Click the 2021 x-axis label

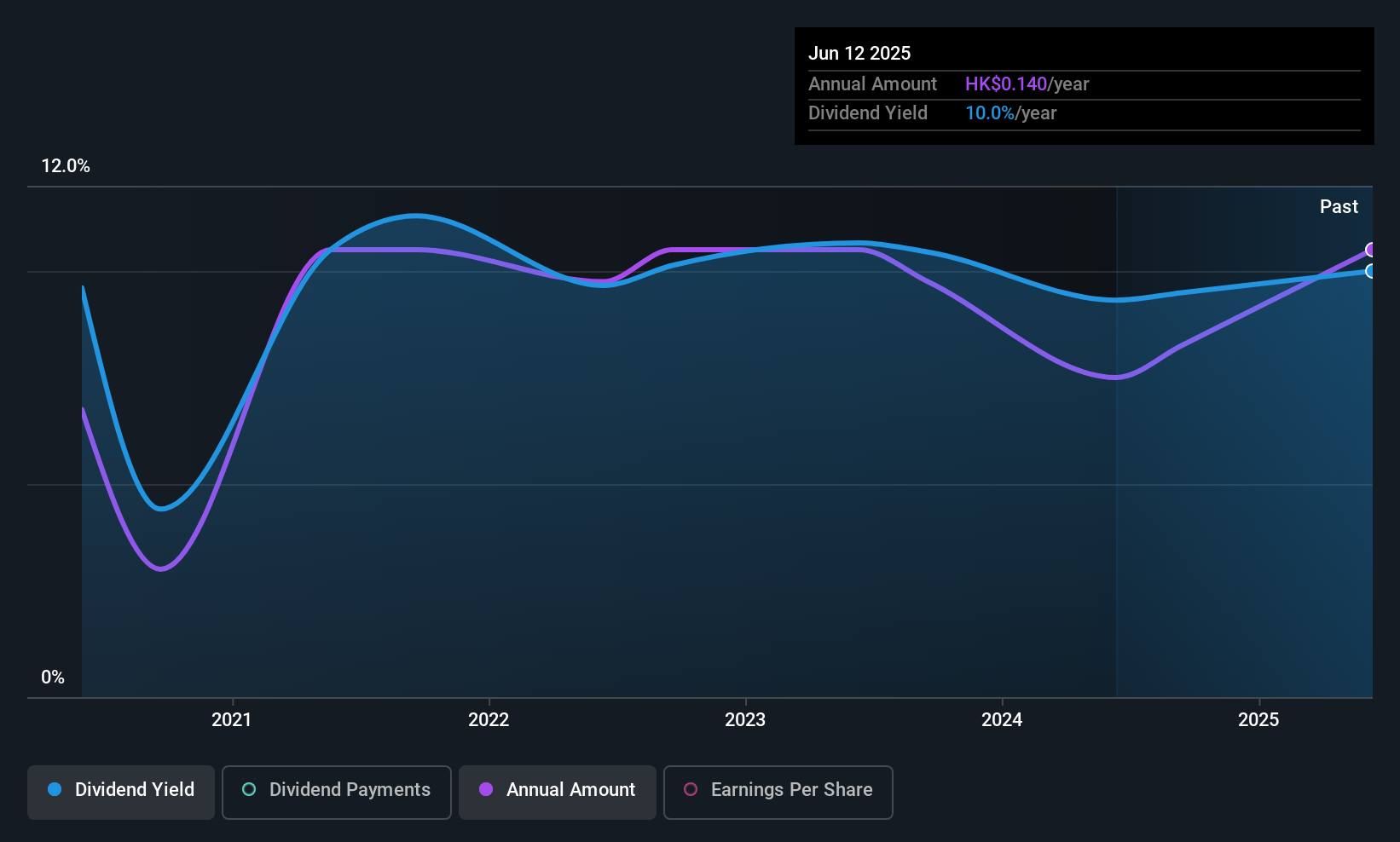232,720
